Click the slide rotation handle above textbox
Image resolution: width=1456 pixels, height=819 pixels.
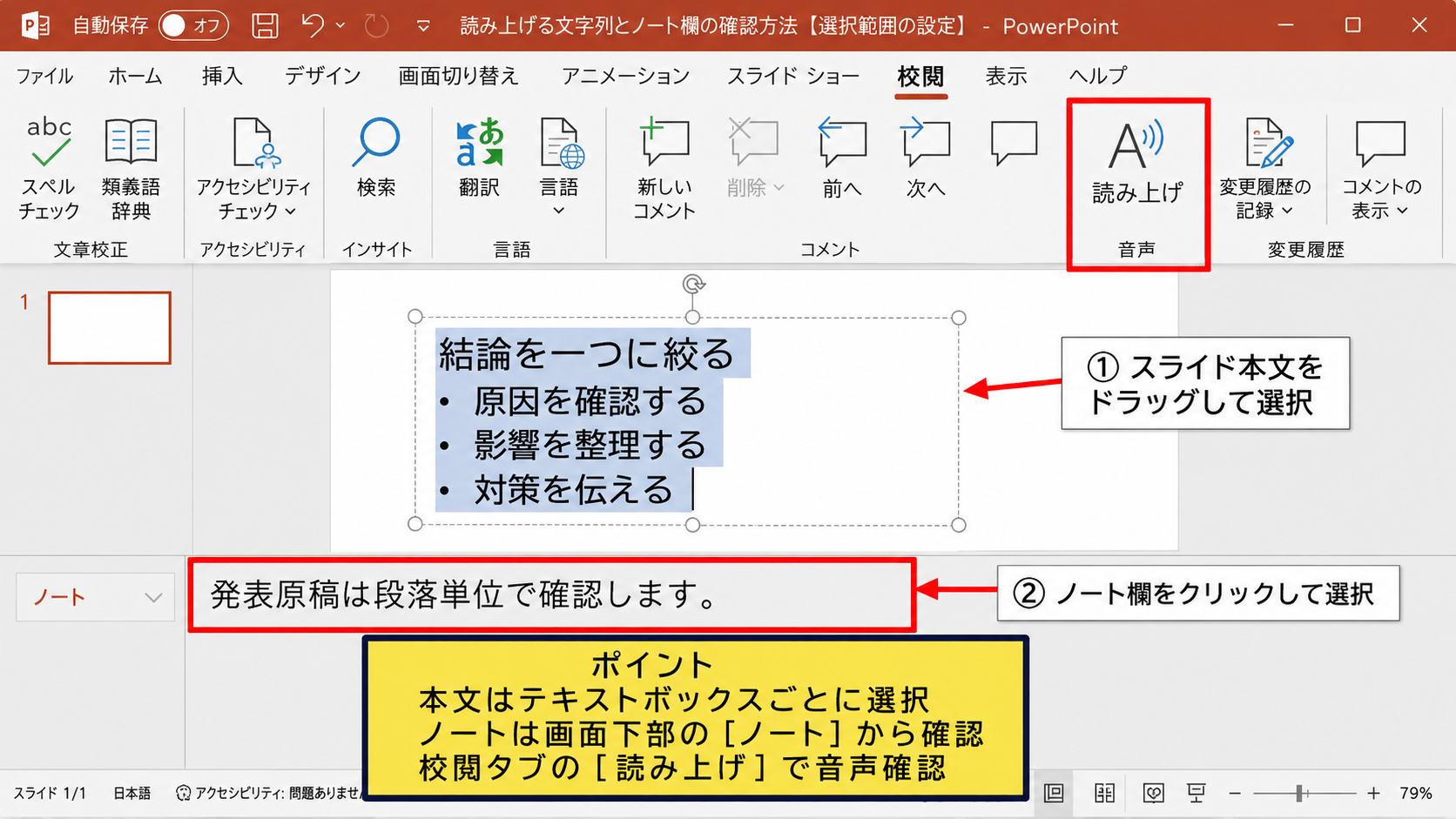click(x=693, y=284)
